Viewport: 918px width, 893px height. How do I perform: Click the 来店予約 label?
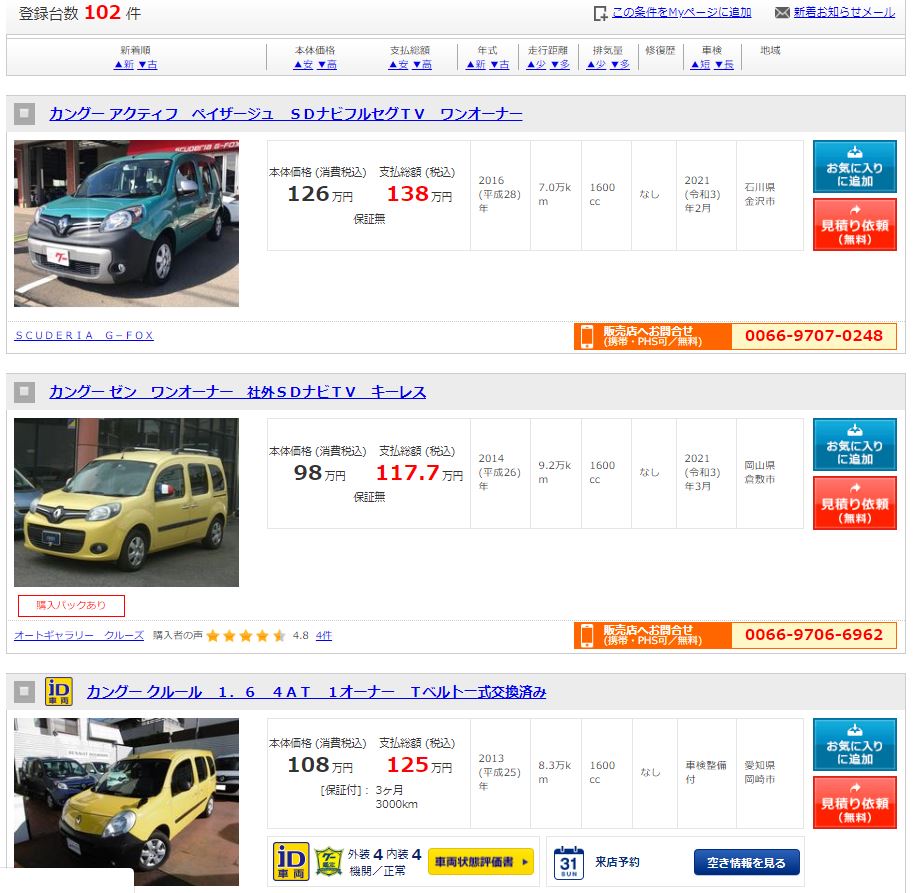click(617, 862)
